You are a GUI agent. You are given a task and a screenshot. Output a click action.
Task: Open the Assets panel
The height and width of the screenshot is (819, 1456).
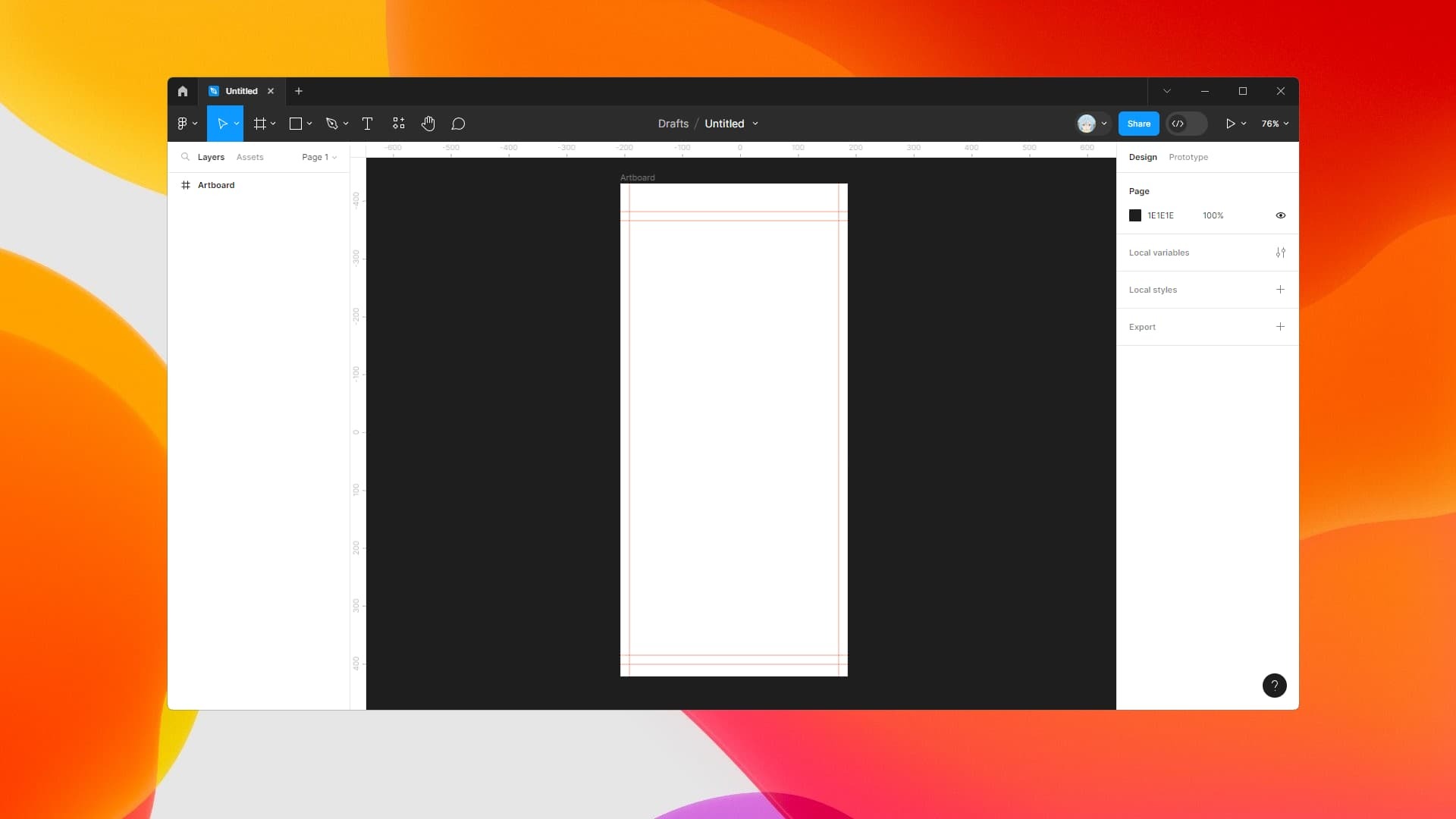click(x=249, y=156)
